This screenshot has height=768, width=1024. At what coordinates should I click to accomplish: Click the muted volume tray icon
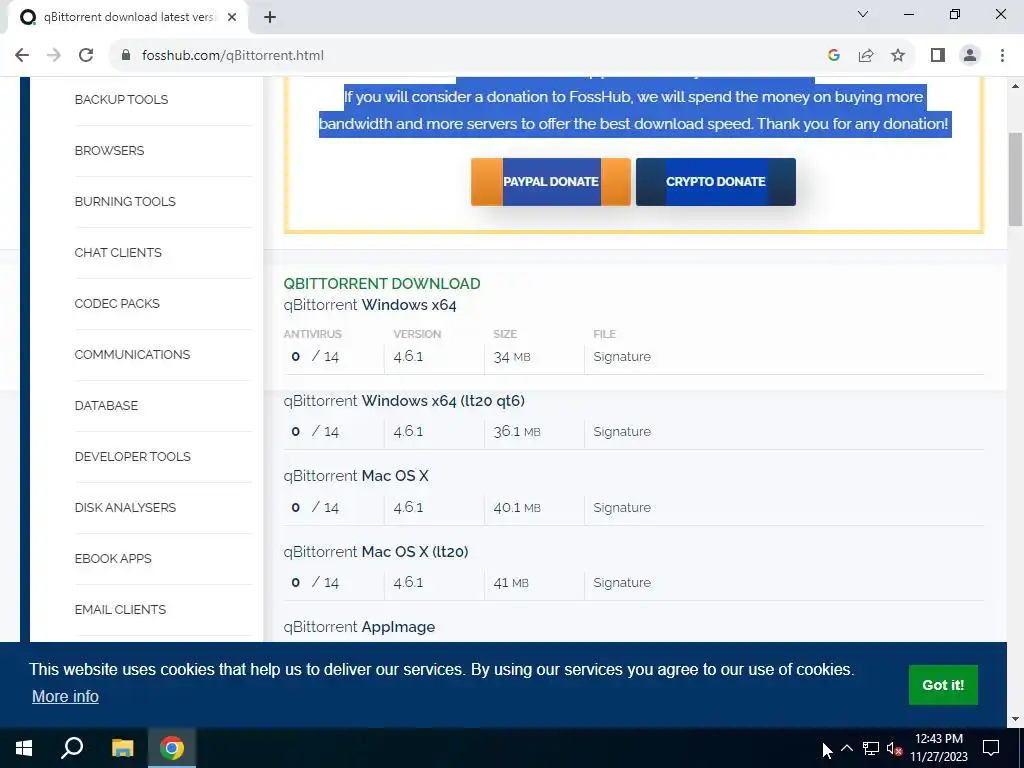coord(893,748)
